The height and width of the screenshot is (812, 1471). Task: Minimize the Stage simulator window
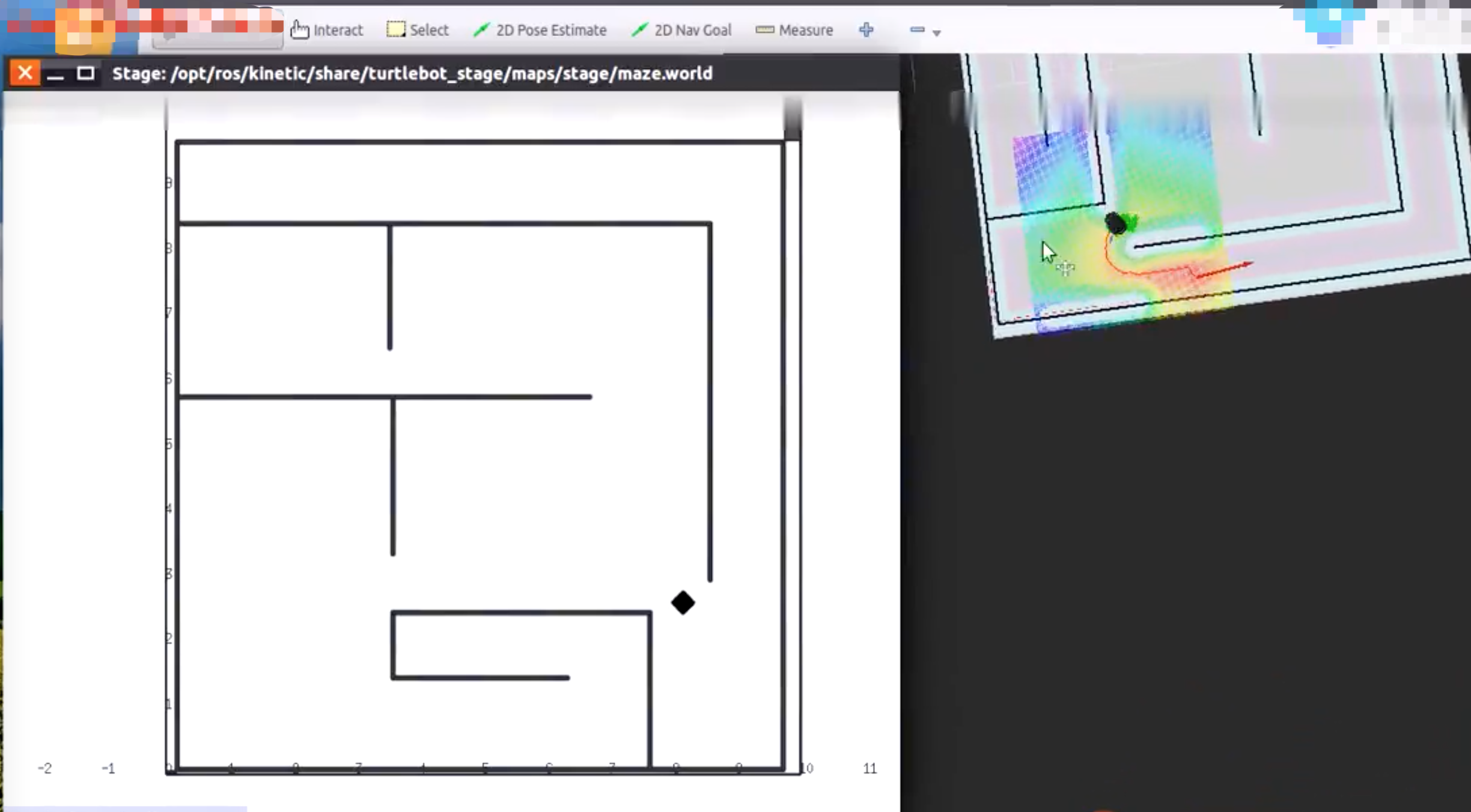tap(55, 74)
